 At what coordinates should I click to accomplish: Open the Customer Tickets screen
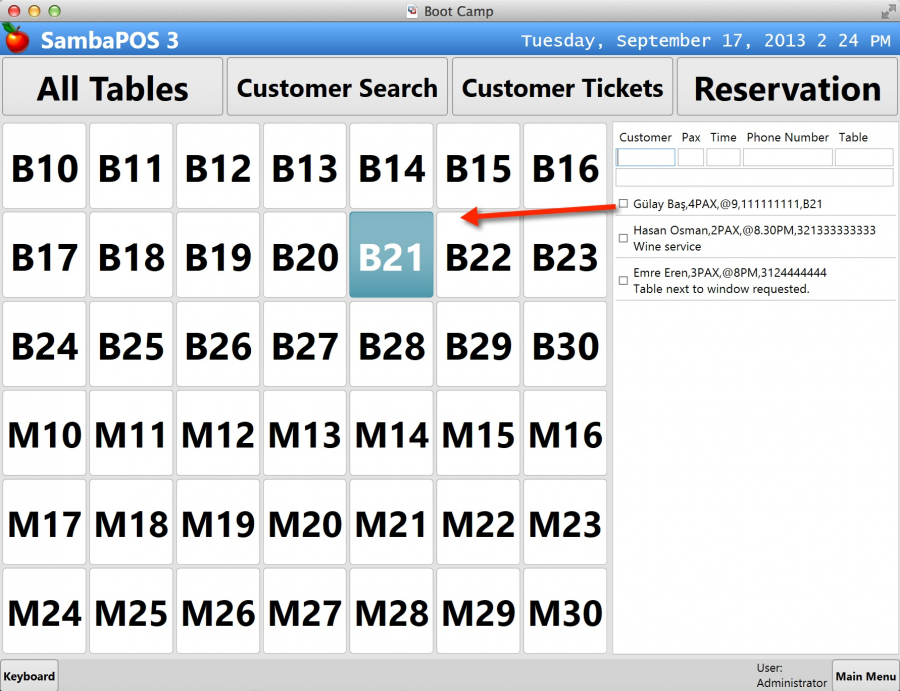[x=562, y=87]
